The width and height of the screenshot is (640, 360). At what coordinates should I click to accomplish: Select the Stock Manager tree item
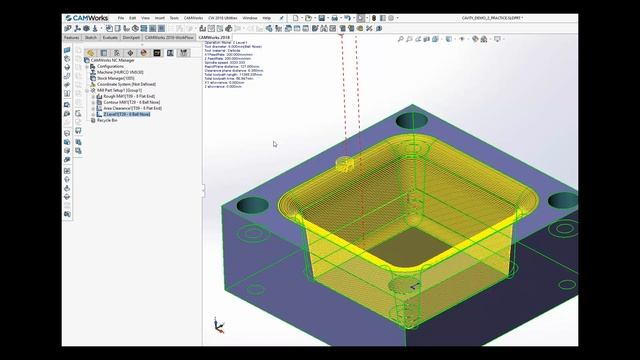116,78
